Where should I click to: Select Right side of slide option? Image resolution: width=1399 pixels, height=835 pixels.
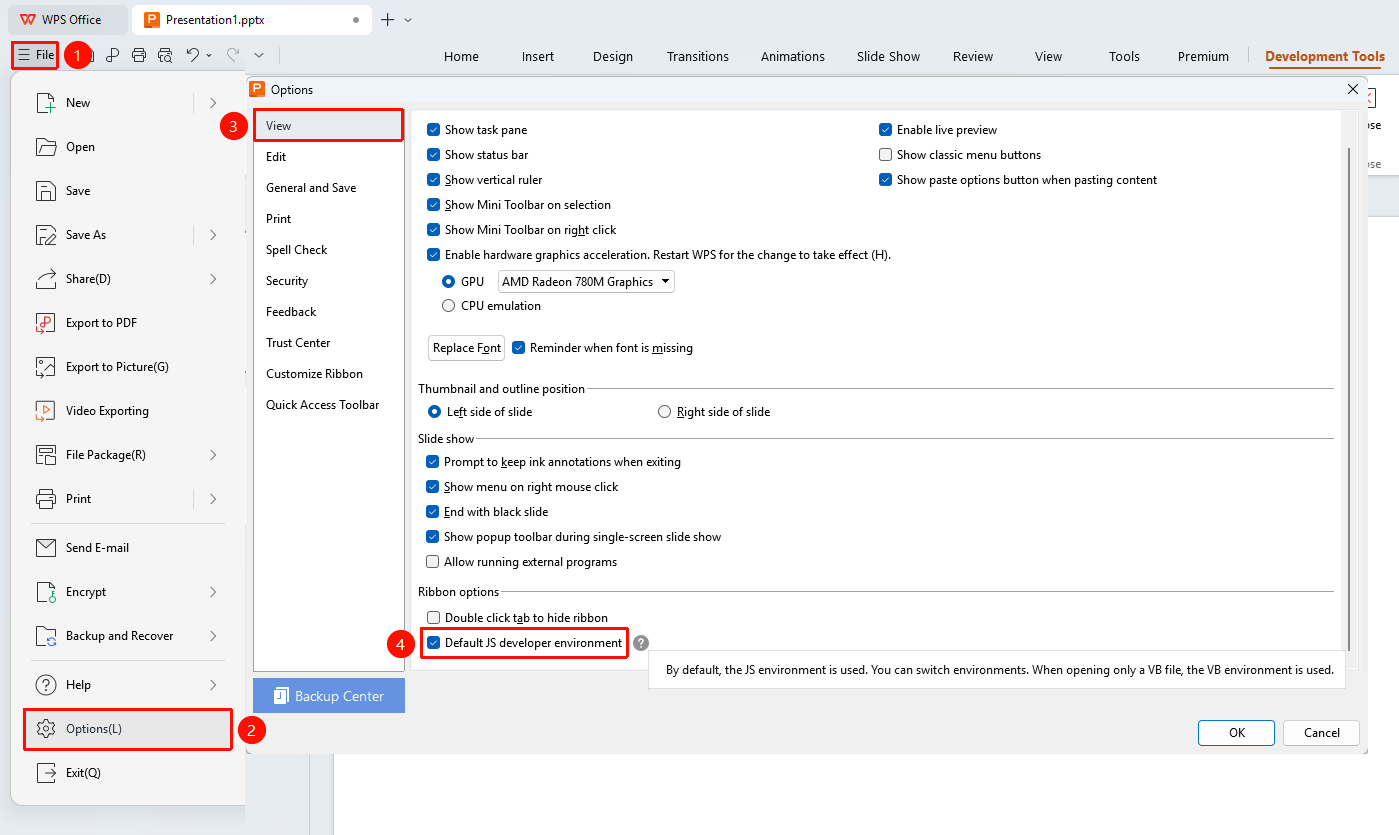point(664,412)
